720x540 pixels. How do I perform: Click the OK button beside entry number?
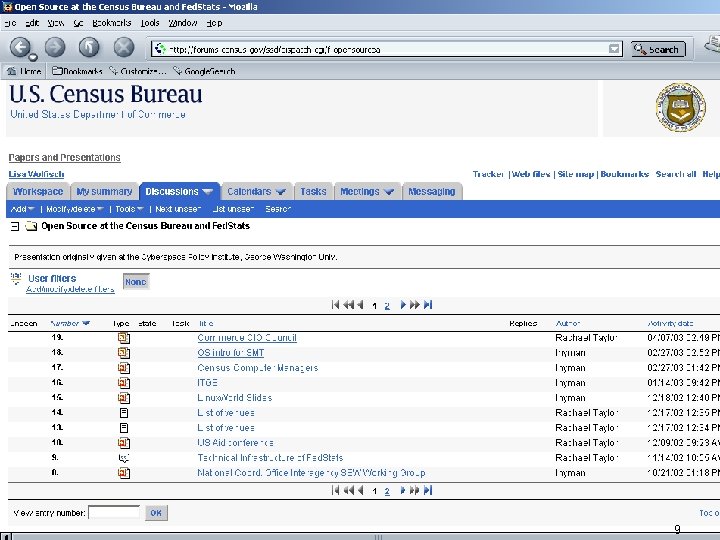click(156, 513)
